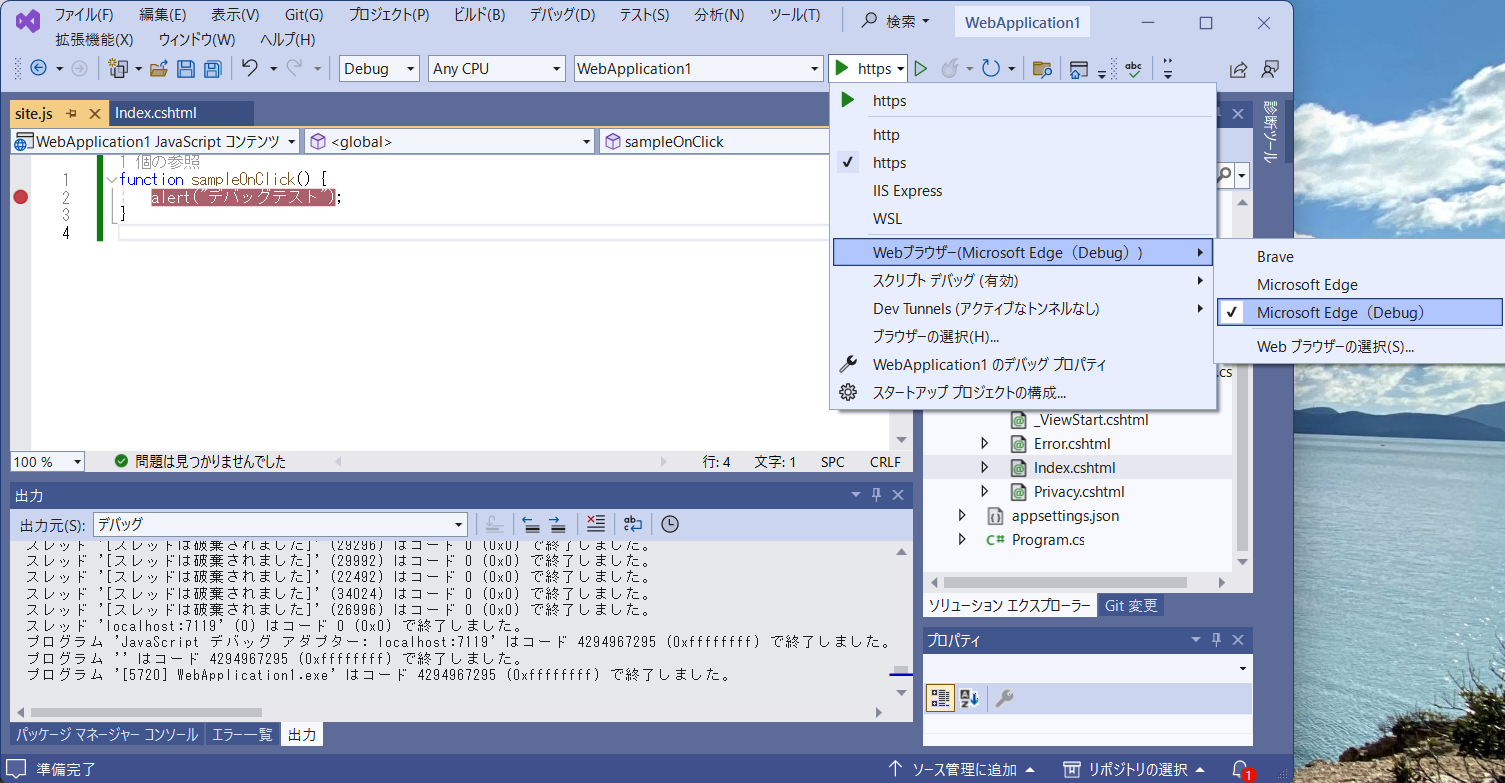Click the save all disks icon
Viewport: 1505px width, 783px height.
[212, 69]
